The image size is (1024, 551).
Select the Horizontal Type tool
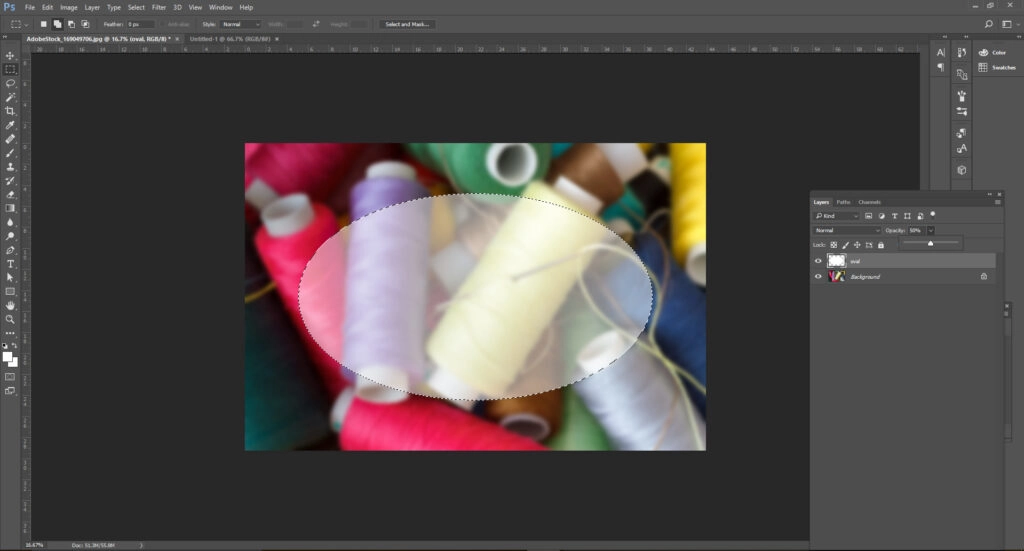[x=10, y=264]
